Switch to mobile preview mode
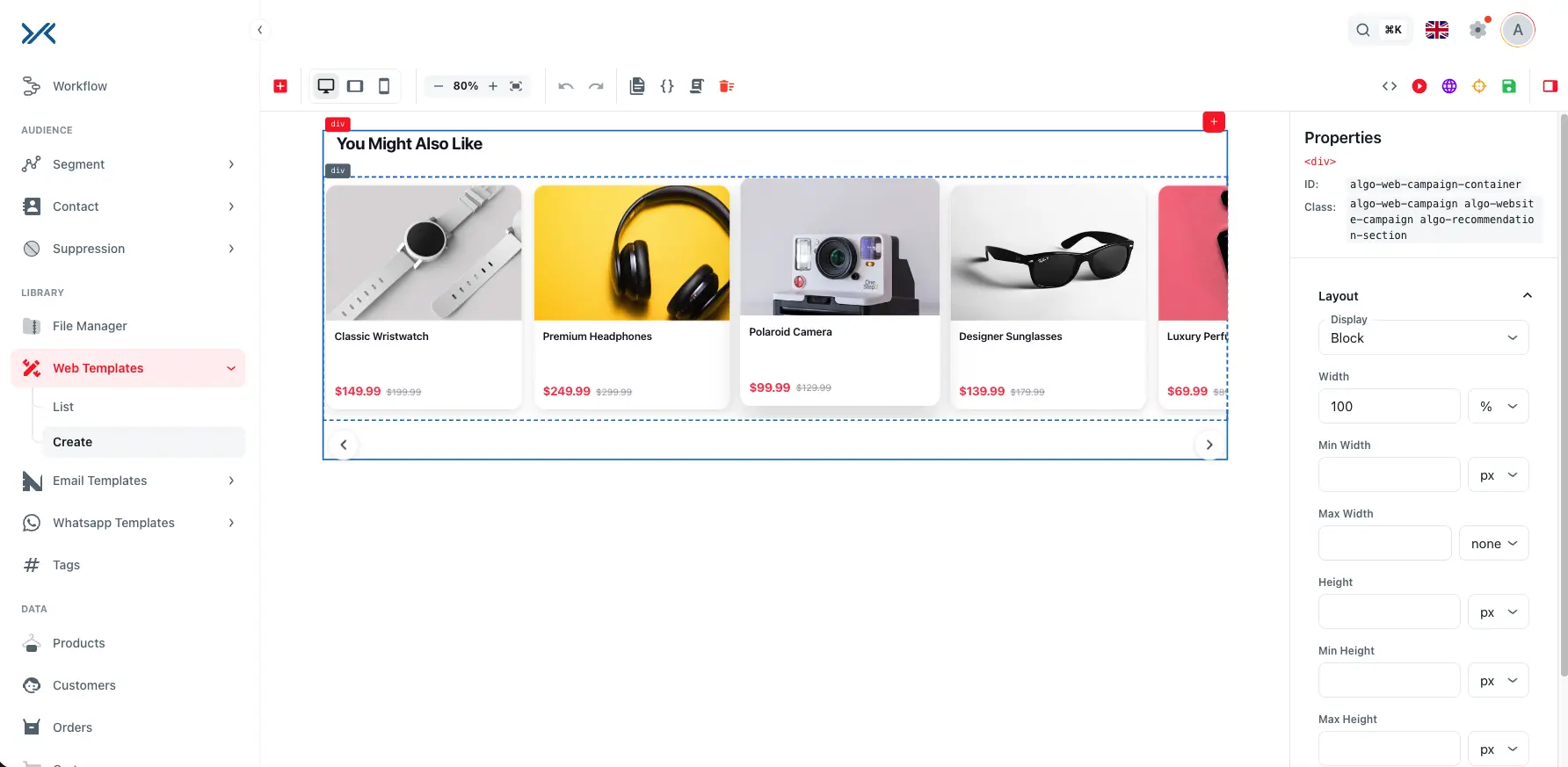 384,86
